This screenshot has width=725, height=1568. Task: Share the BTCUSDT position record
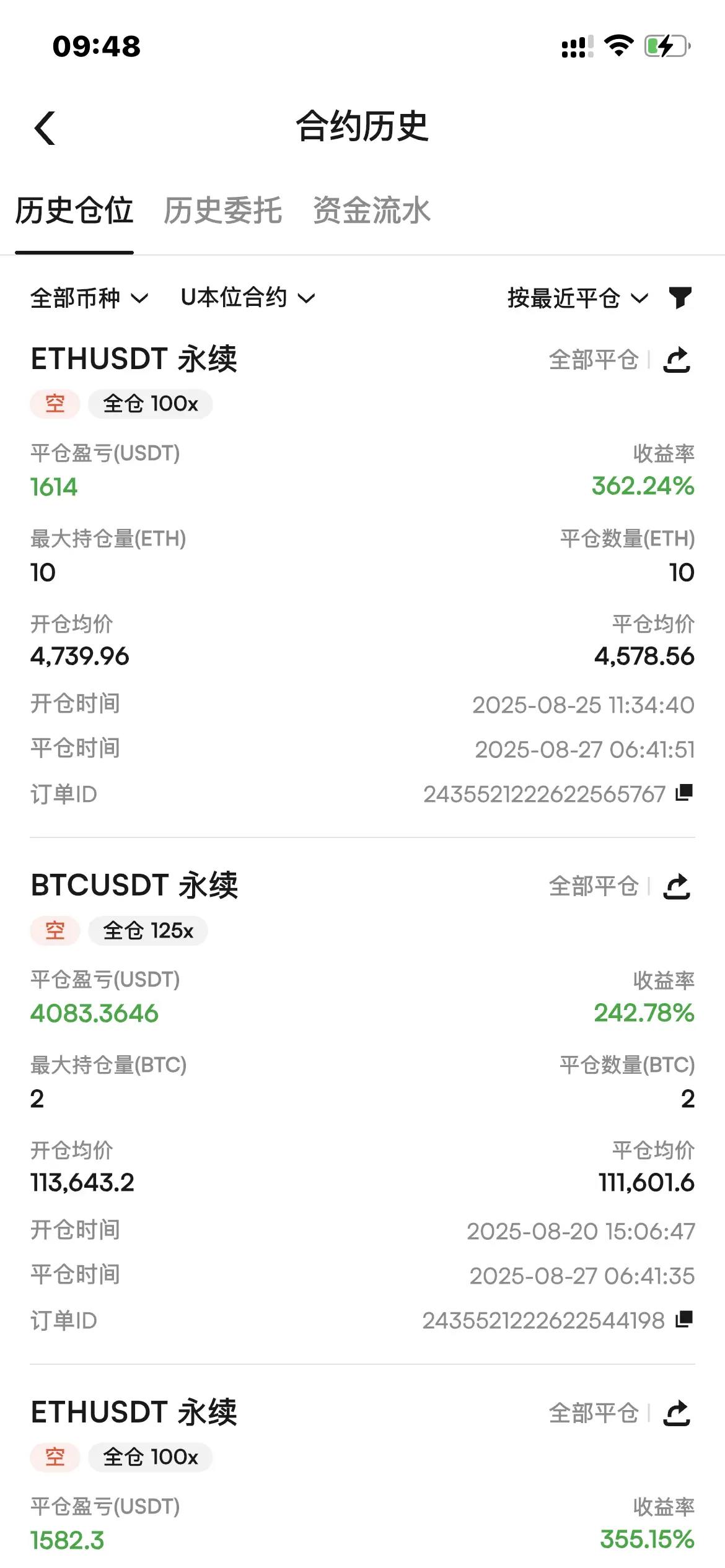pyautogui.click(x=677, y=886)
